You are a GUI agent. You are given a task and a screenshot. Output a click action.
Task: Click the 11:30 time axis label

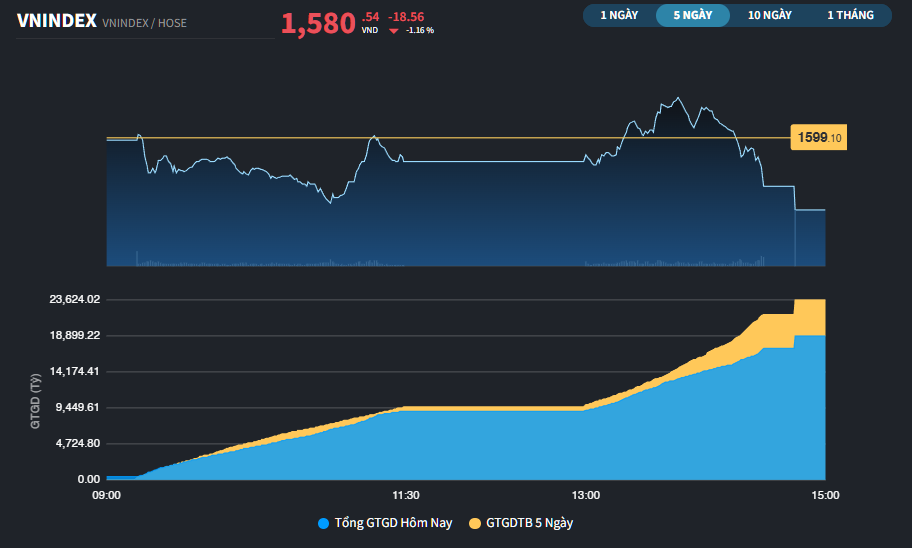click(x=405, y=495)
